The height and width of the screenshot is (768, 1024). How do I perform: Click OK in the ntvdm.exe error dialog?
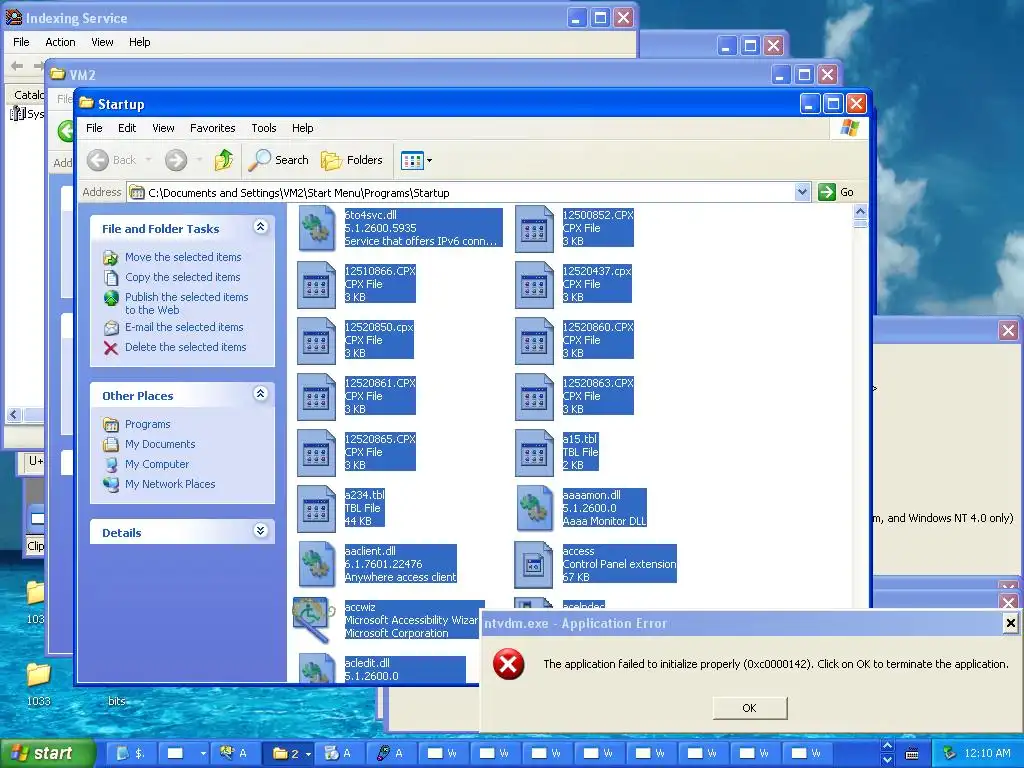pos(750,708)
